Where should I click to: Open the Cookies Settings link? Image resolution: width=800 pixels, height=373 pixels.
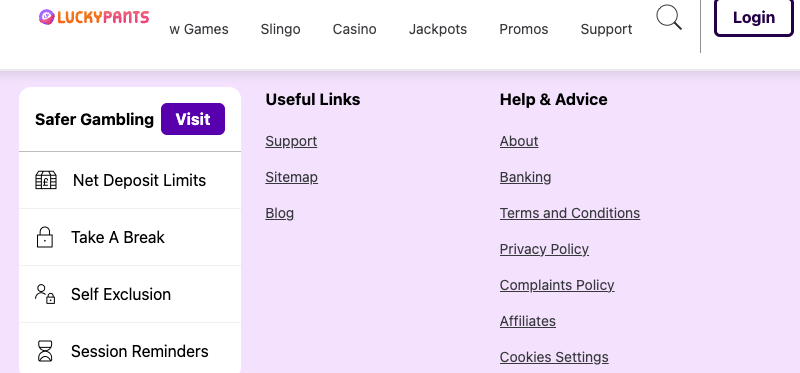[554, 357]
